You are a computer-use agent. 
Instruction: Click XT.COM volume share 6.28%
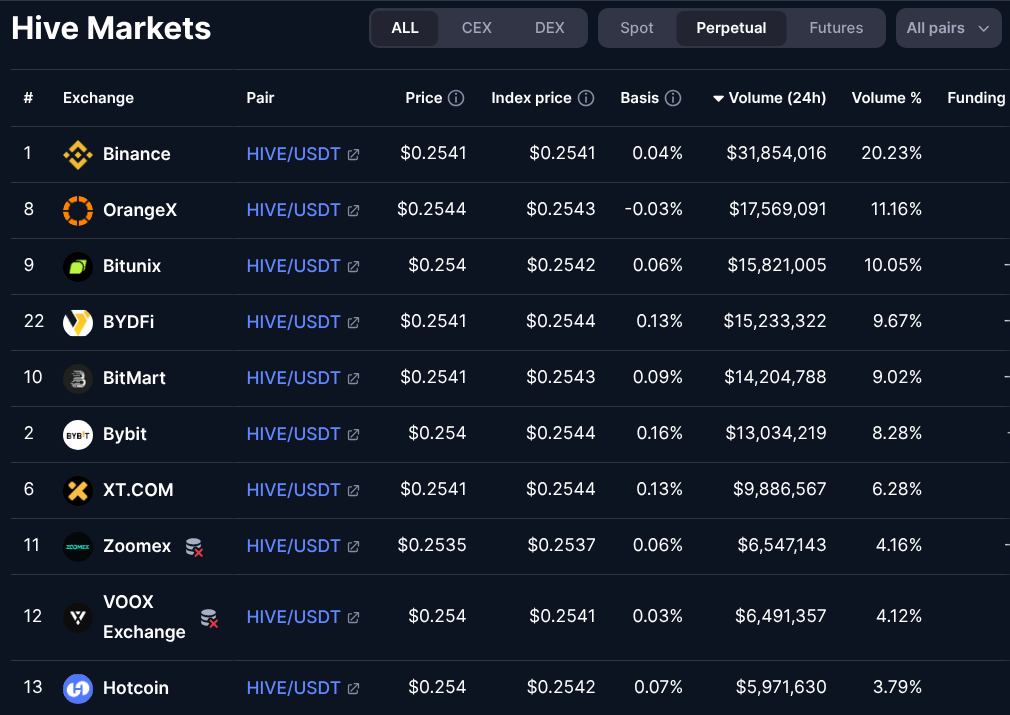point(897,490)
